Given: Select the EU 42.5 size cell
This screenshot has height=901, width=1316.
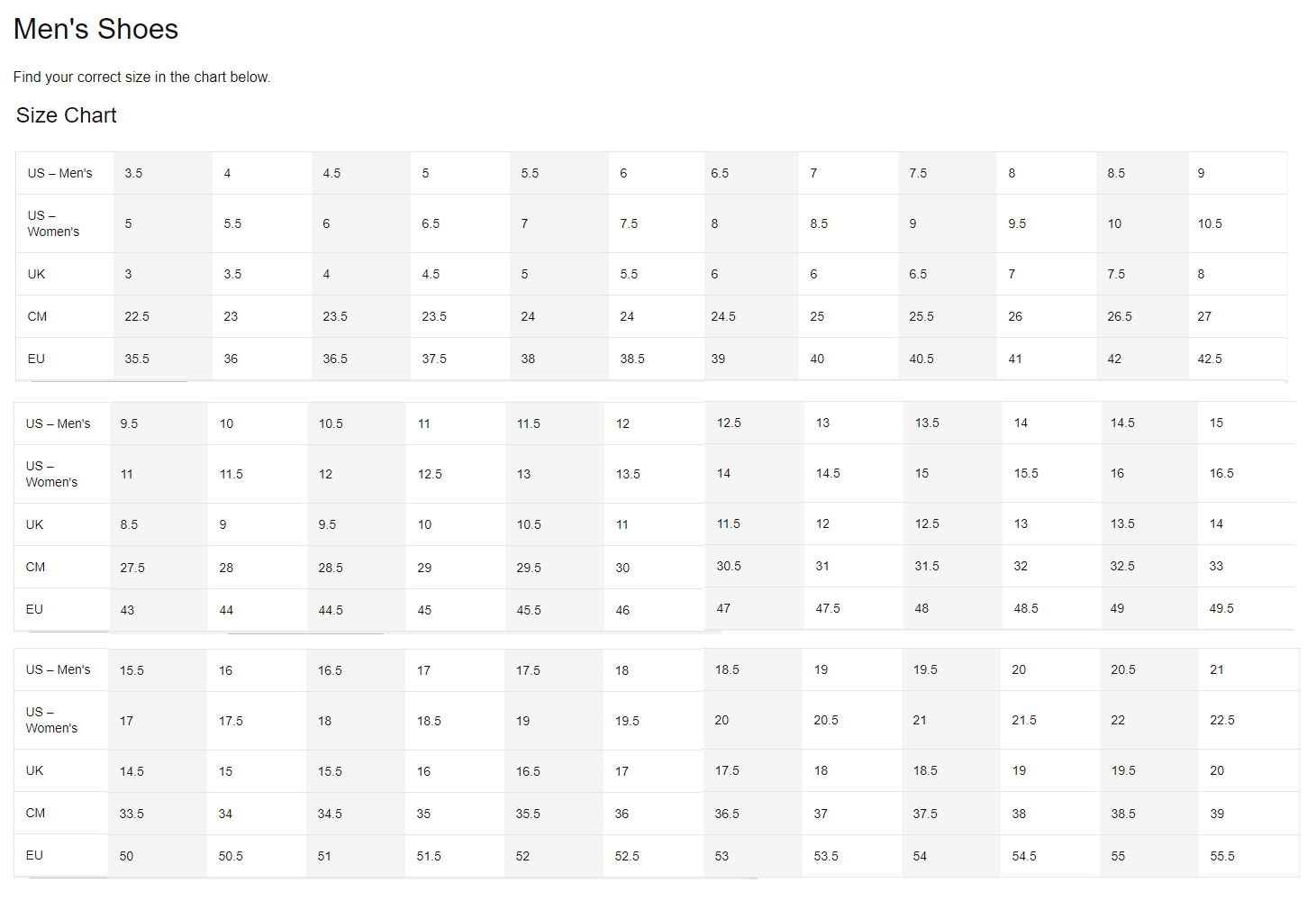Looking at the screenshot, I should click(x=1210, y=359).
